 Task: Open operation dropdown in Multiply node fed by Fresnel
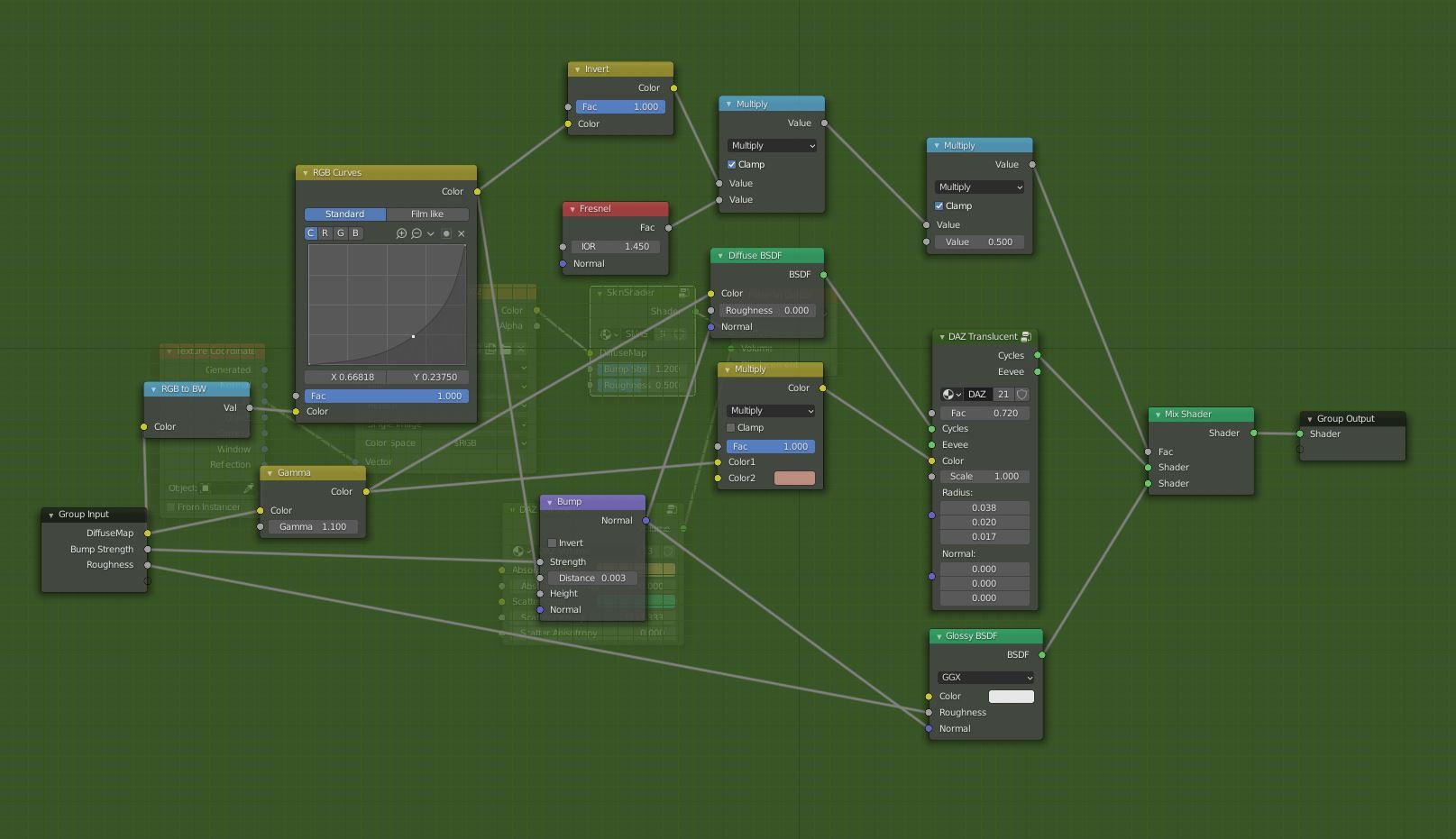[772, 146]
